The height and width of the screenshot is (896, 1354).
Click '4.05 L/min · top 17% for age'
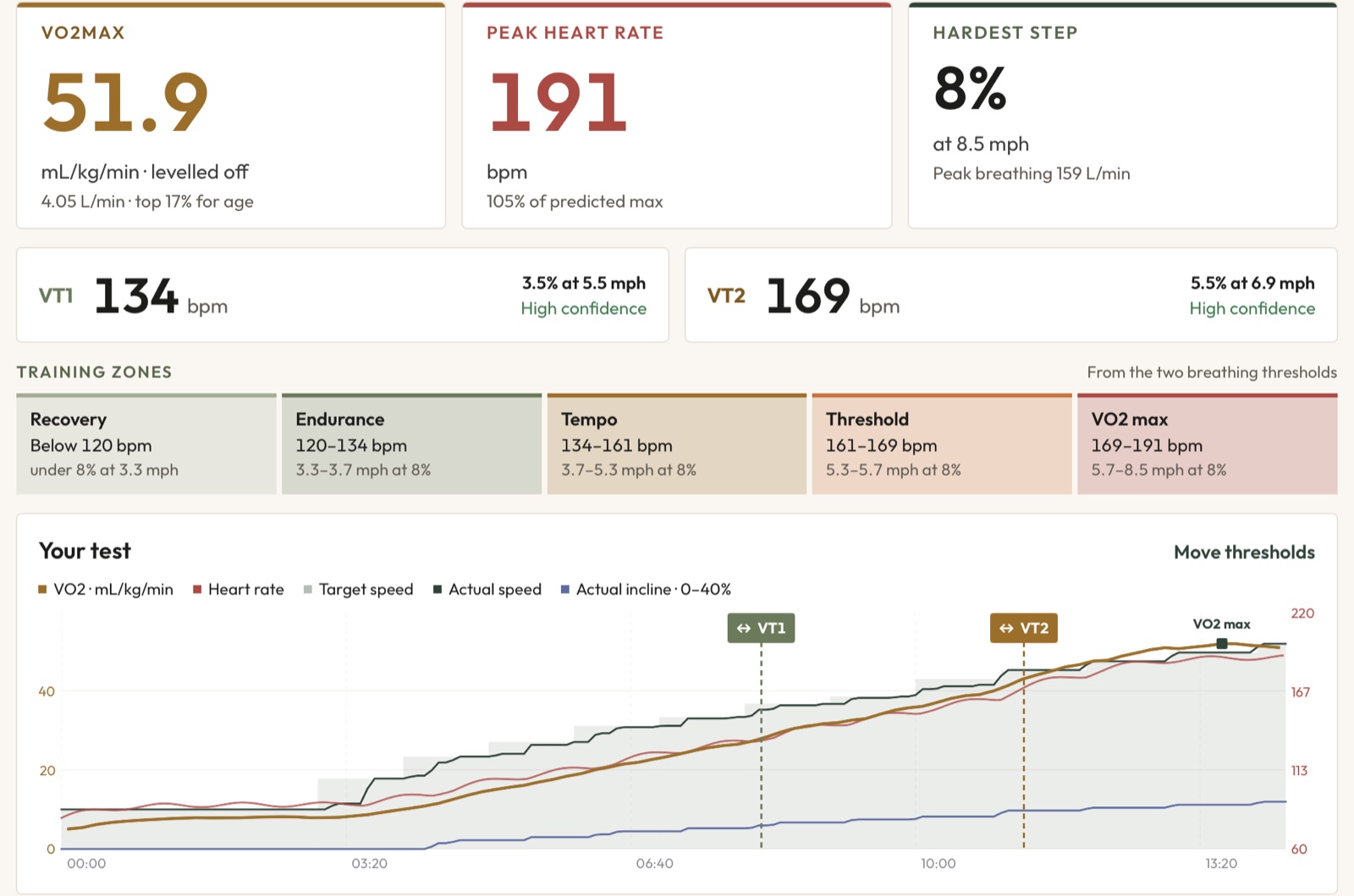click(x=147, y=201)
